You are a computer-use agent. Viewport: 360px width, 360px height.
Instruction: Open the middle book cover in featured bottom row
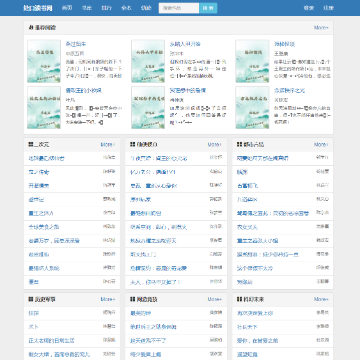click(148, 108)
